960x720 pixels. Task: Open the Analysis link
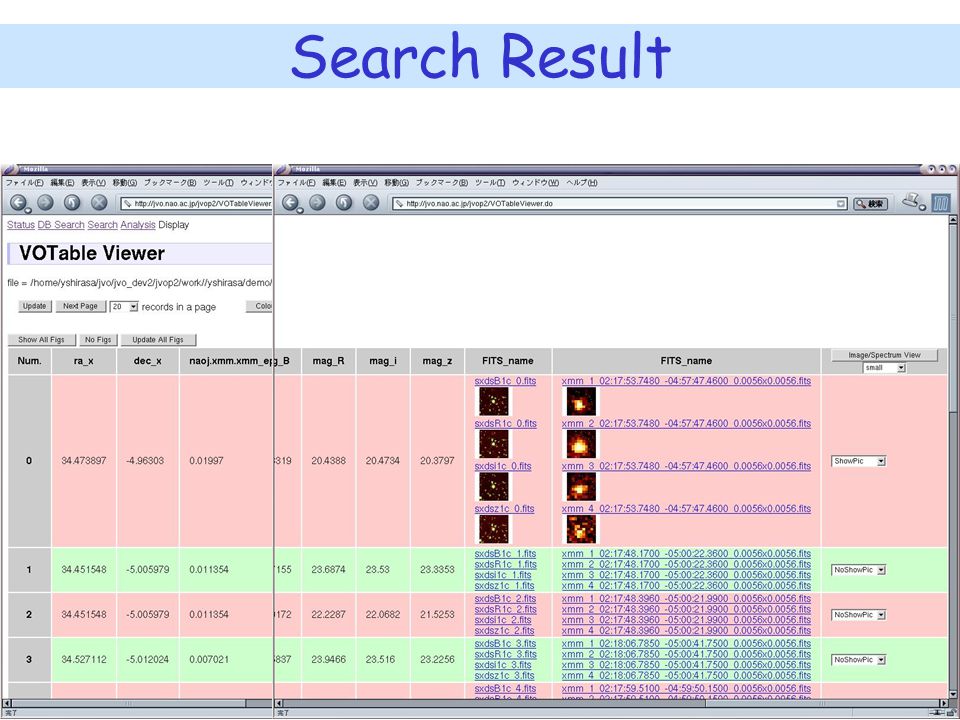pos(138,225)
